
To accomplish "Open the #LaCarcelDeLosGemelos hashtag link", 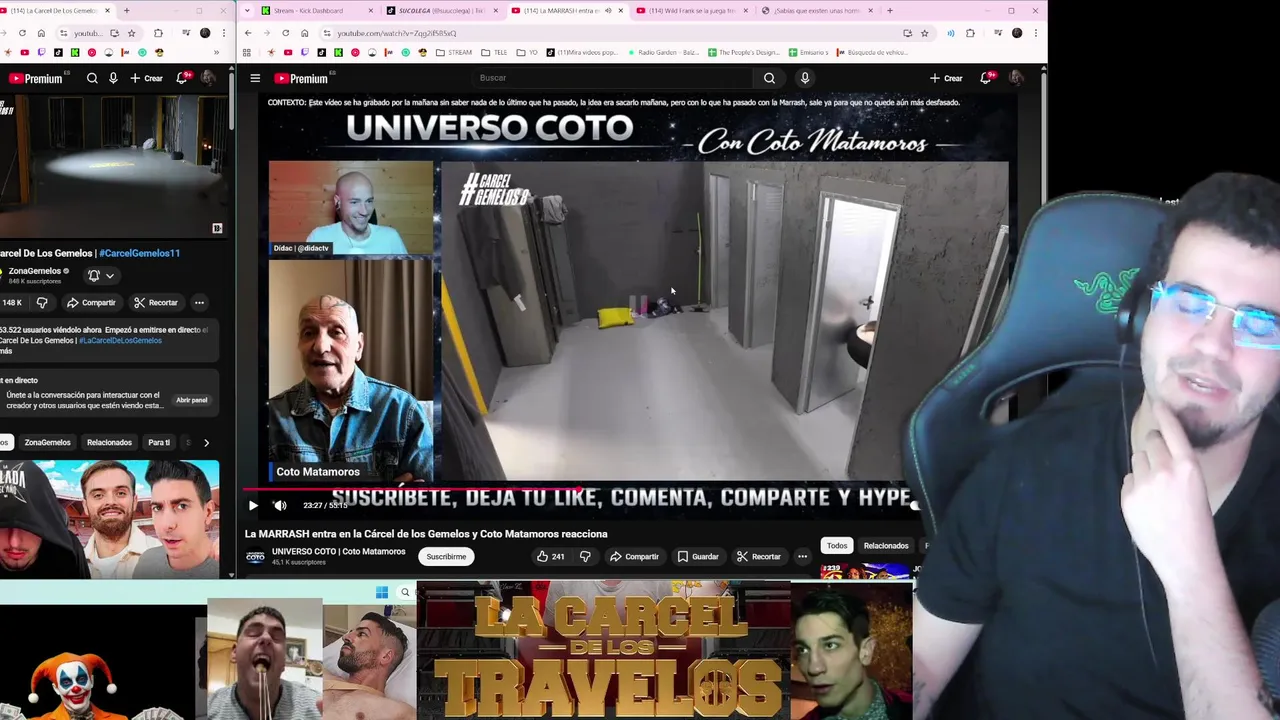I will tap(120, 340).
